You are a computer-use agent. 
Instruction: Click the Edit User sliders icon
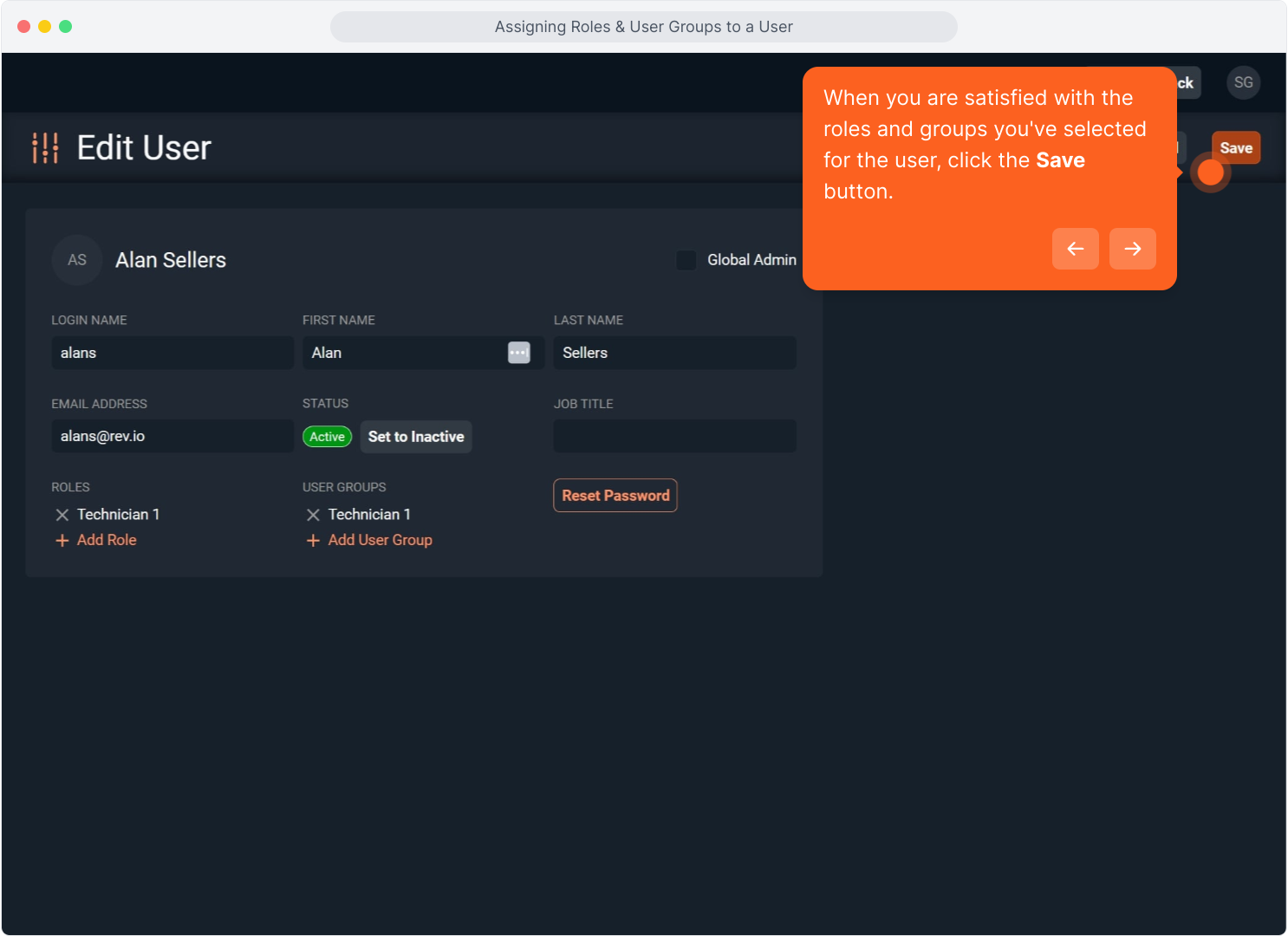point(45,148)
